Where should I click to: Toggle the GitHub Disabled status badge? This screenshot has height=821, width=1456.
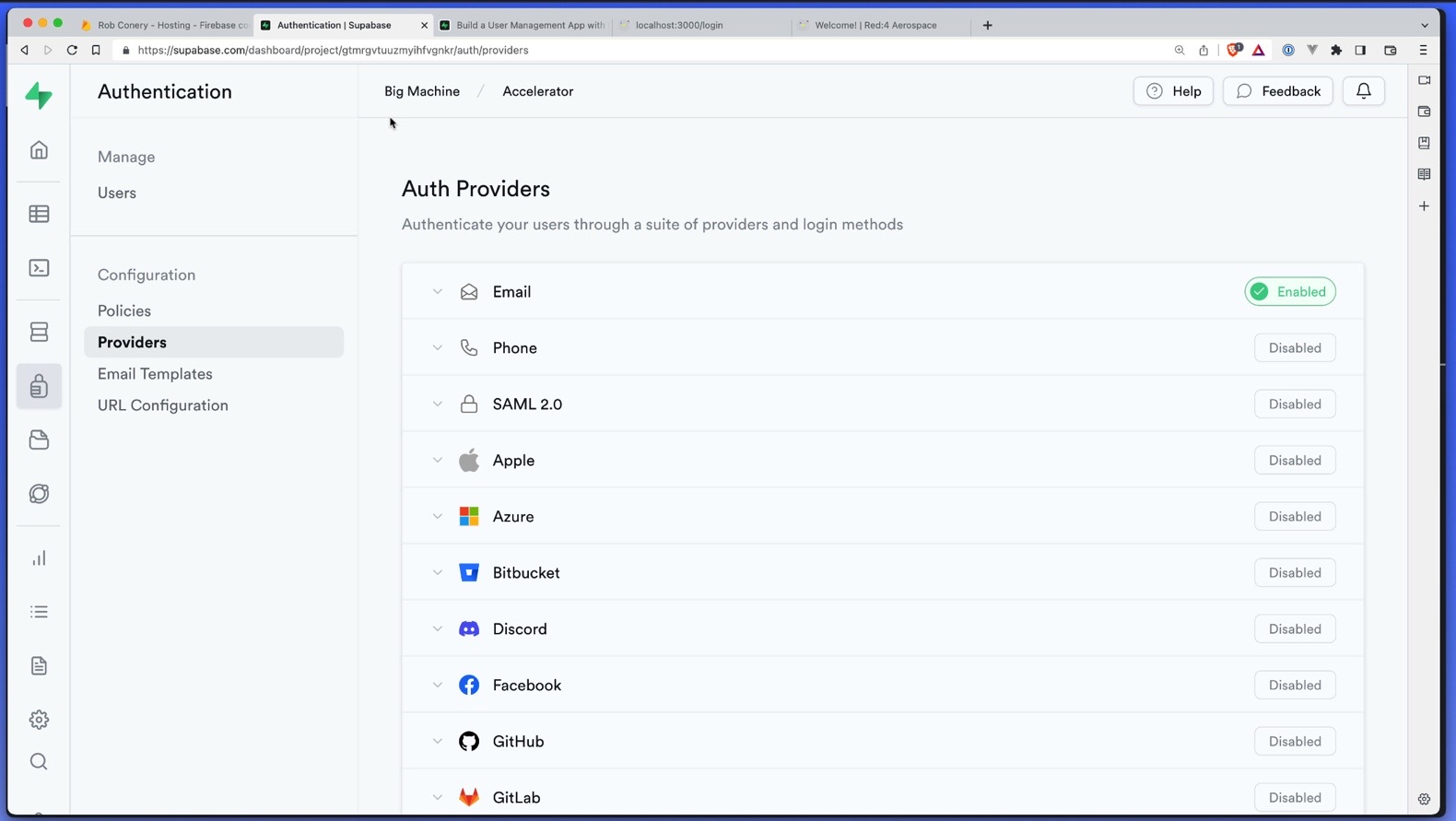pos(1295,742)
